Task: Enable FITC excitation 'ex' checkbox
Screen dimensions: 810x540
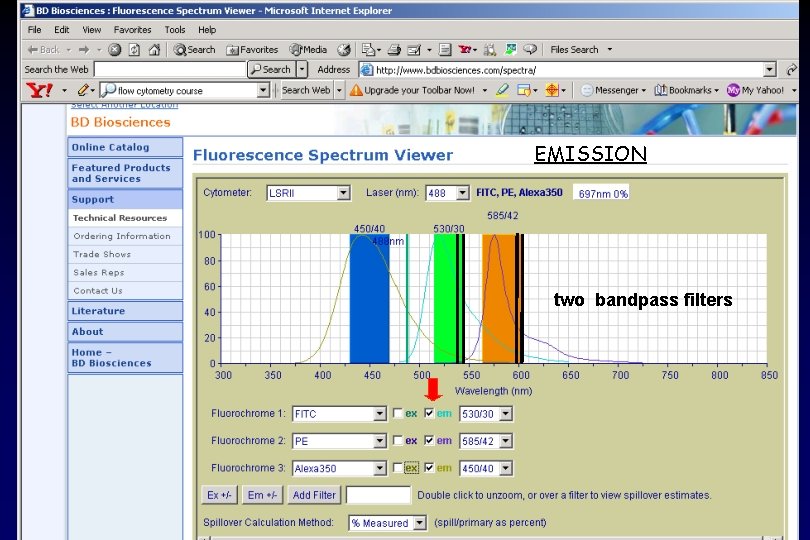Action: coord(397,413)
